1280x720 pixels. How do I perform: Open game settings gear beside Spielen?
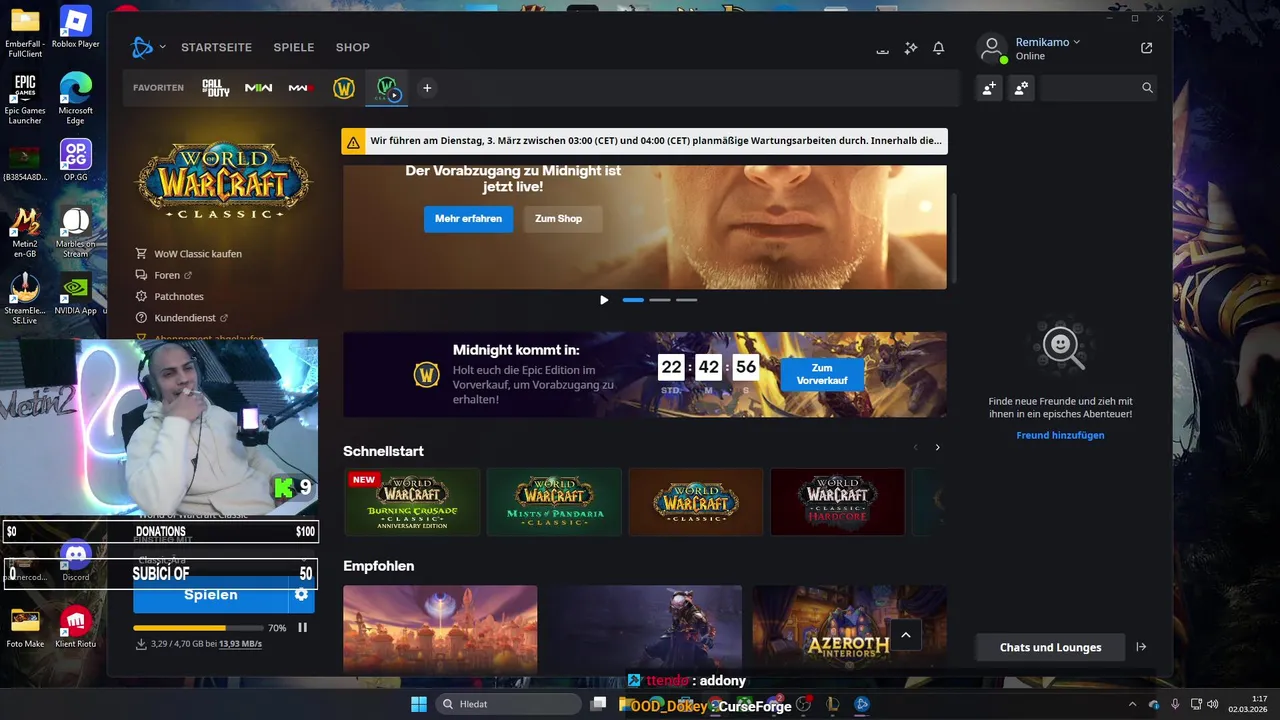[x=301, y=594]
